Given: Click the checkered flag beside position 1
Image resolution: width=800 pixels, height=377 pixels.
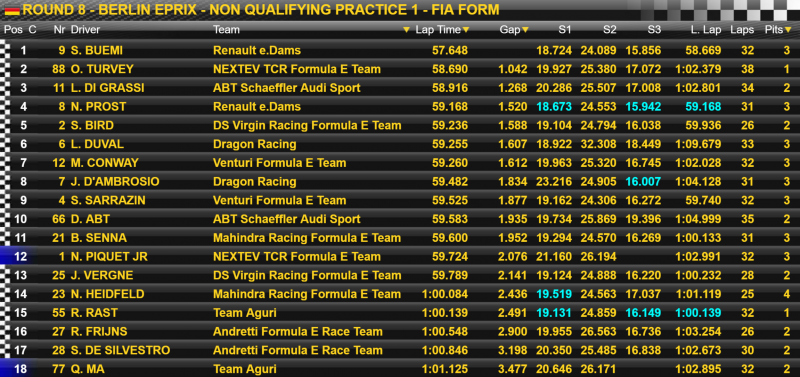Looking at the screenshot, I should click(7, 51).
